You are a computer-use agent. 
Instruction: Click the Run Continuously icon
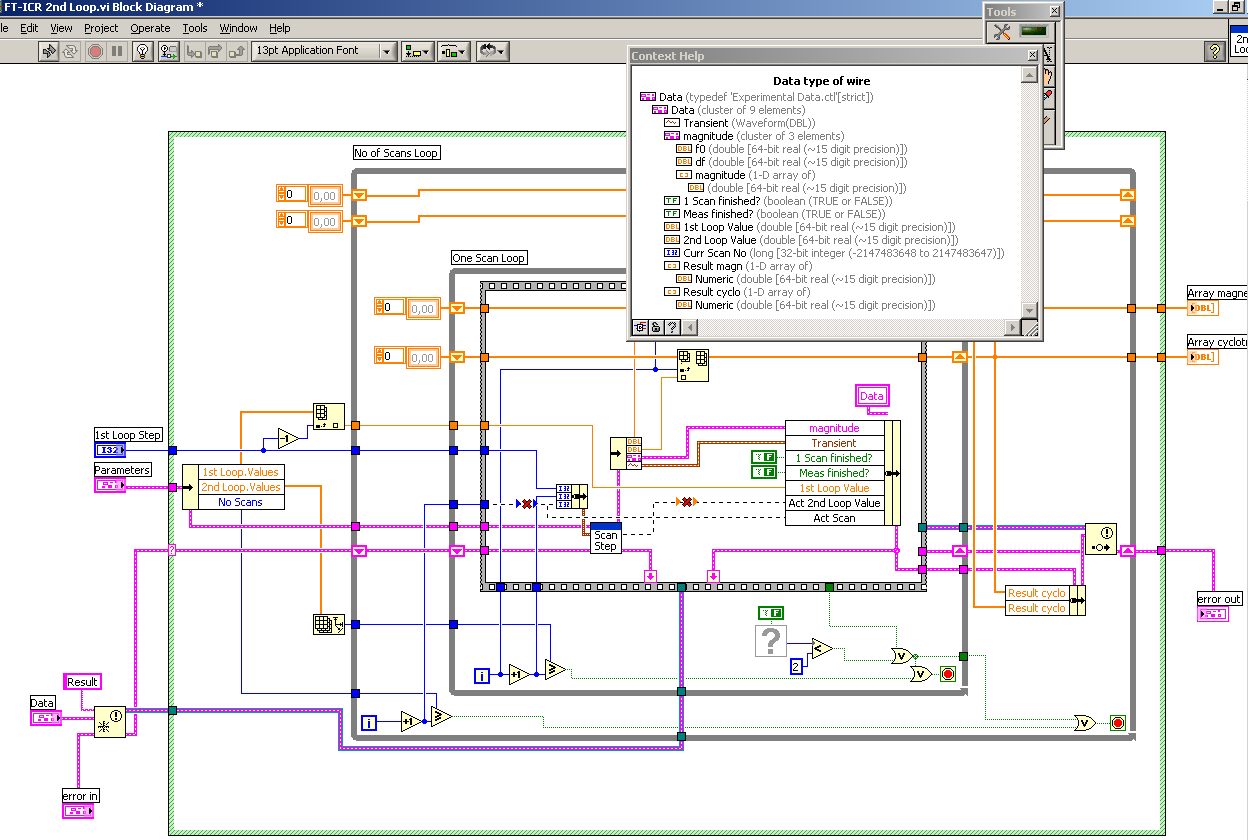[x=72, y=51]
